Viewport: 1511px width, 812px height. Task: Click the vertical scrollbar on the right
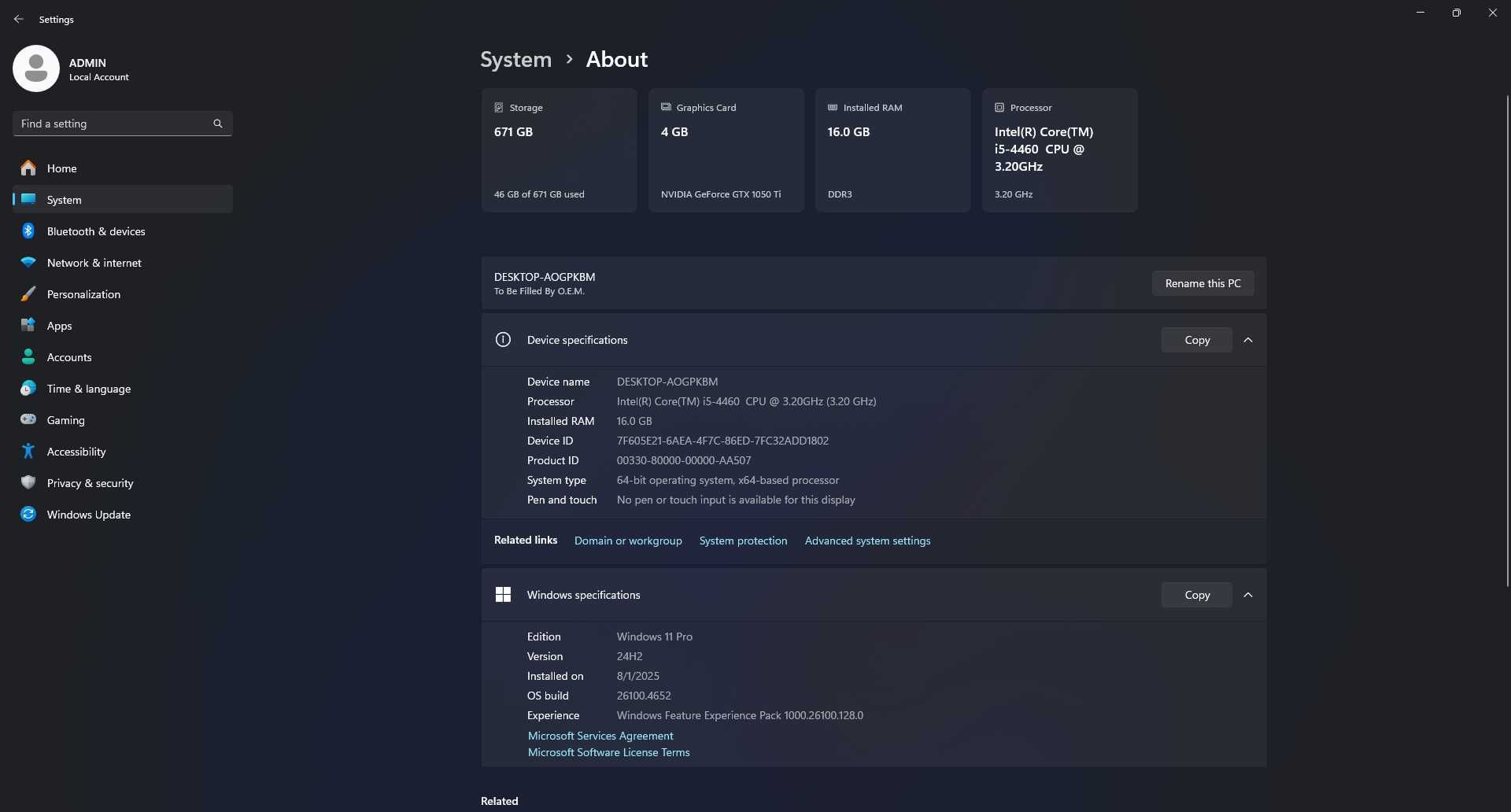coord(1507,340)
